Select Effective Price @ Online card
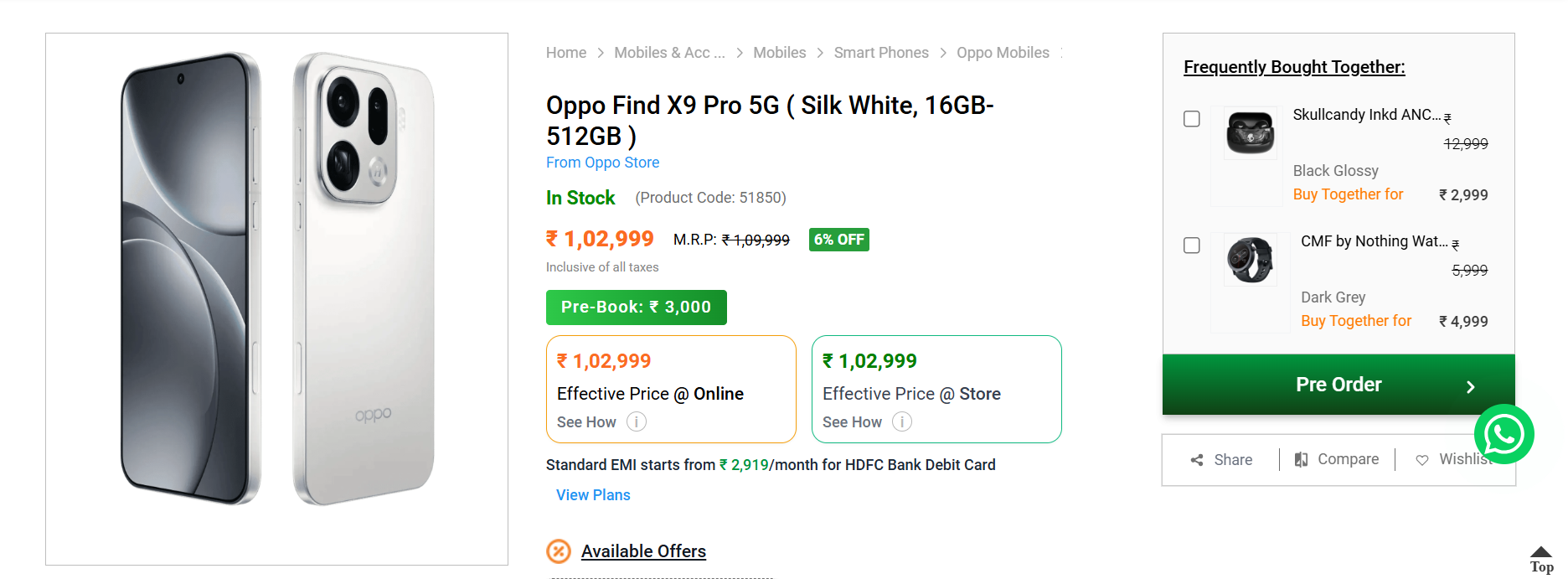The width and height of the screenshot is (1568, 579). [x=671, y=389]
